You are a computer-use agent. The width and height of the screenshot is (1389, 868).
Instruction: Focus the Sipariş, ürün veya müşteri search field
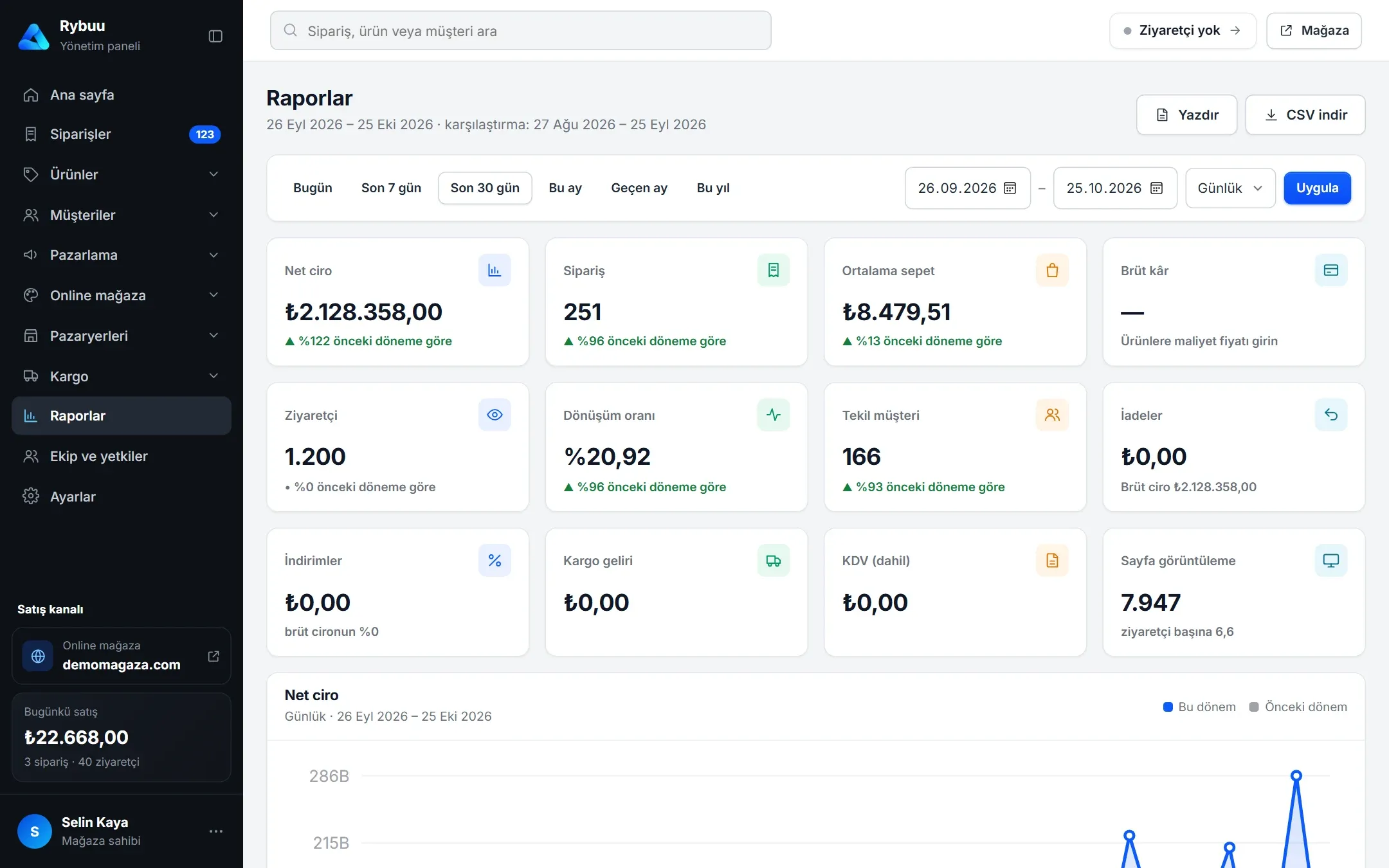pos(521,30)
